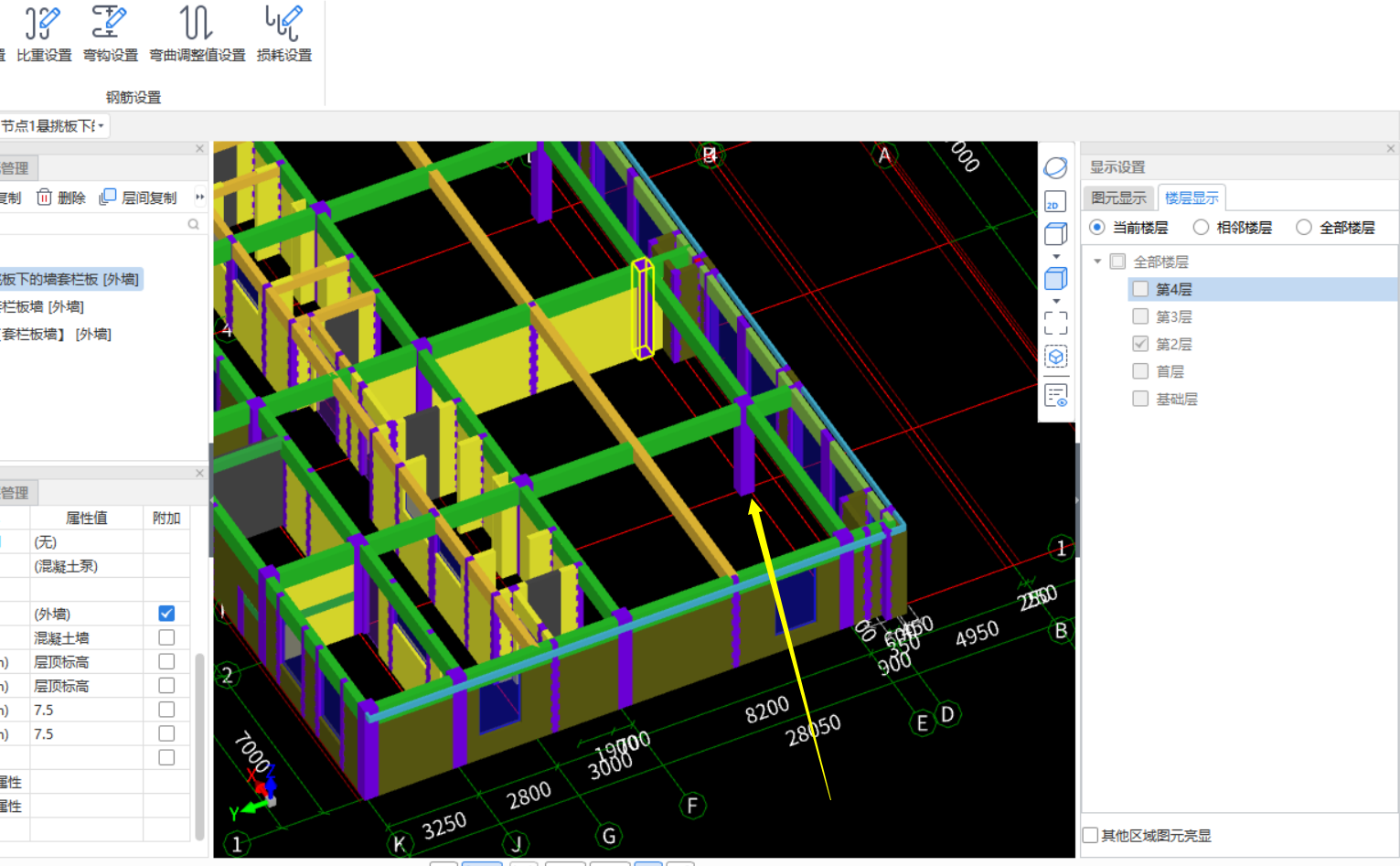
Task: Expand the wireframe cube view dropdown arrow
Action: click(x=1056, y=257)
